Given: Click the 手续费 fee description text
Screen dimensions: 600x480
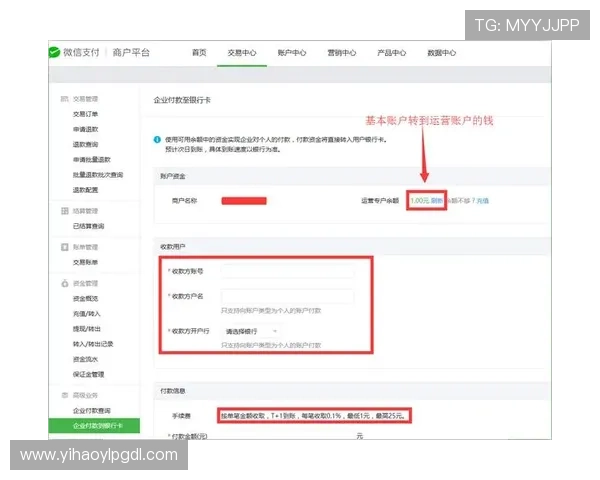Looking at the screenshot, I should 313,415.
